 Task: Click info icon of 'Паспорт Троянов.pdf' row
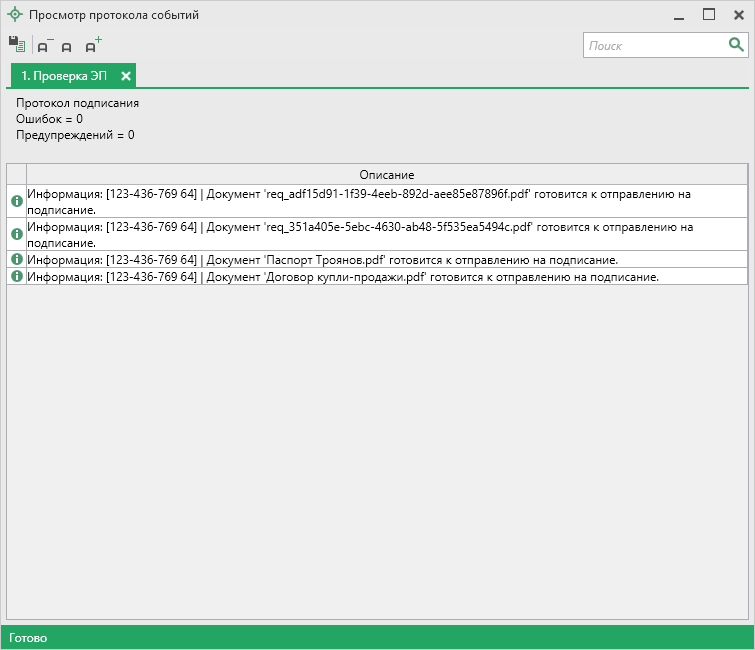point(16,260)
